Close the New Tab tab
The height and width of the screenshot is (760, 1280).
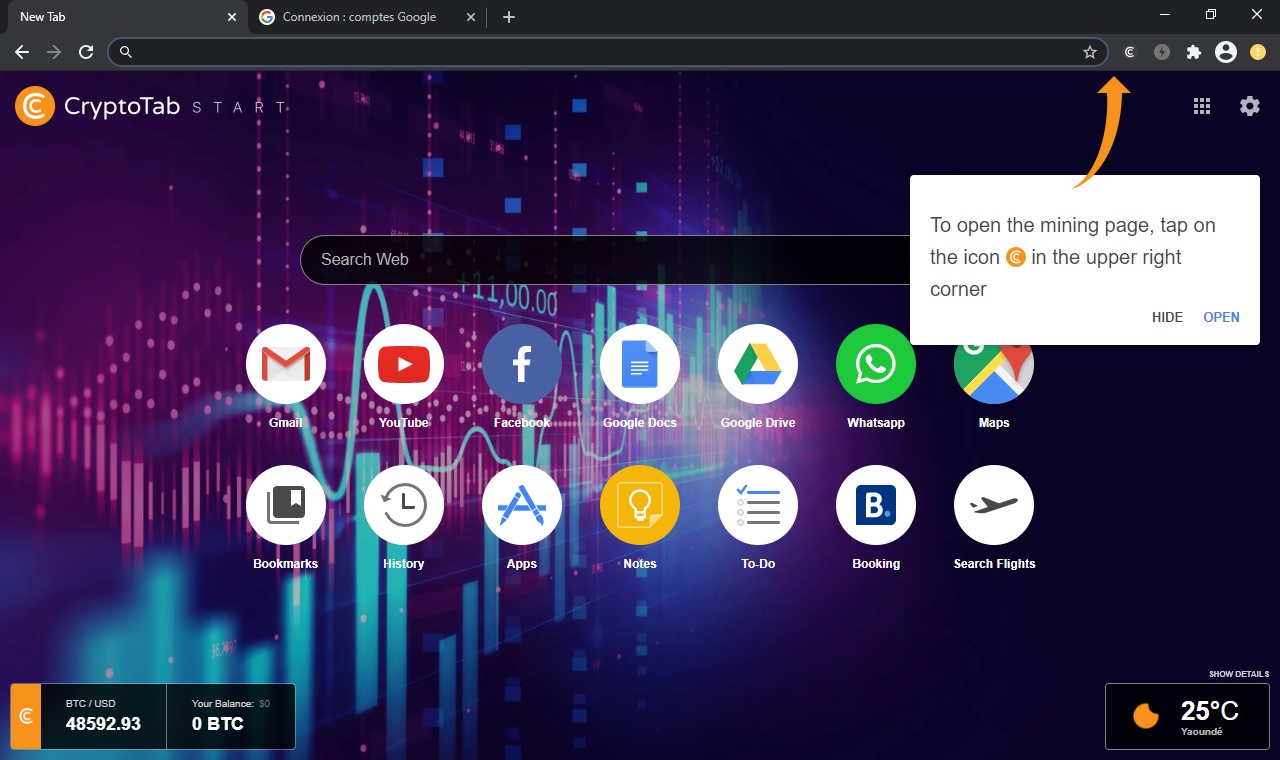tap(232, 17)
